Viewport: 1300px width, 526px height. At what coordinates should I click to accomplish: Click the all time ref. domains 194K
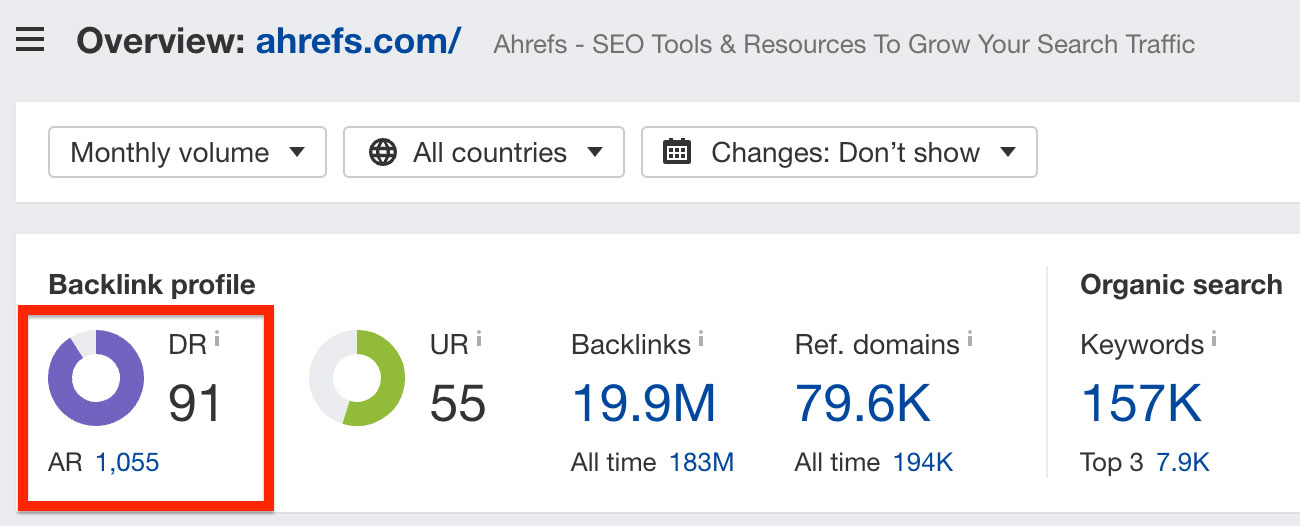pyautogui.click(x=923, y=463)
